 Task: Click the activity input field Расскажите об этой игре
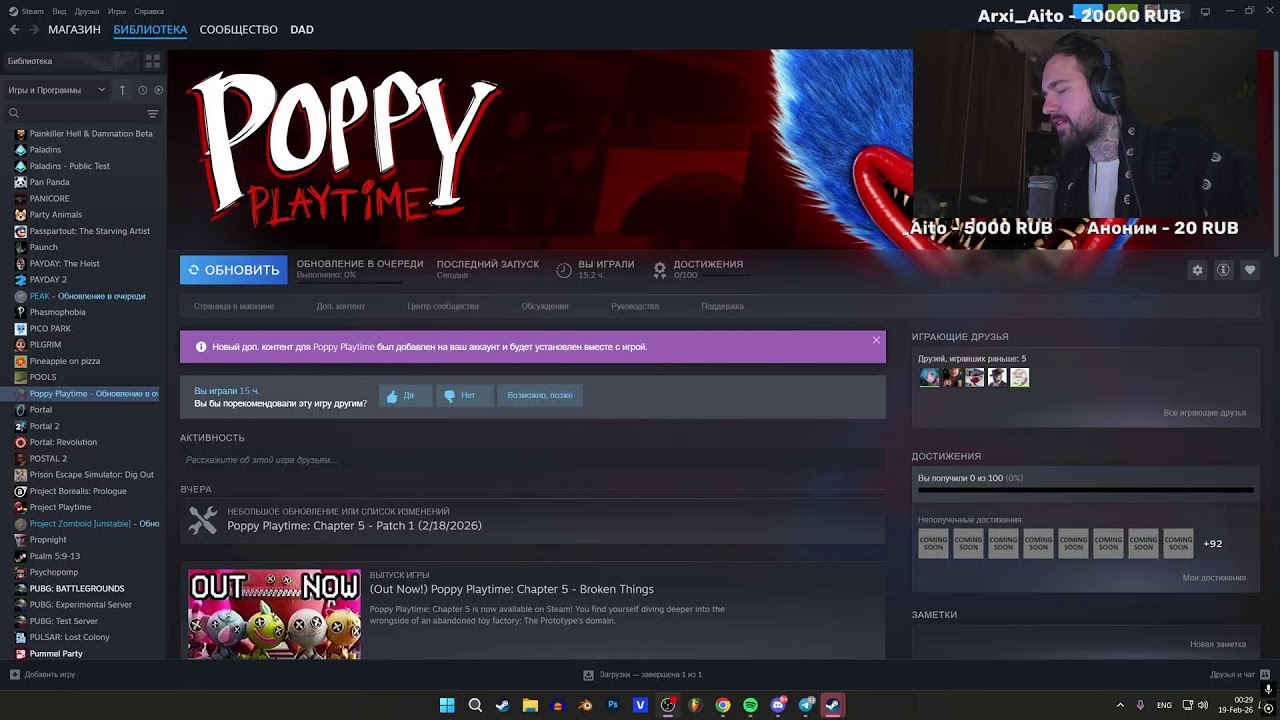point(532,460)
